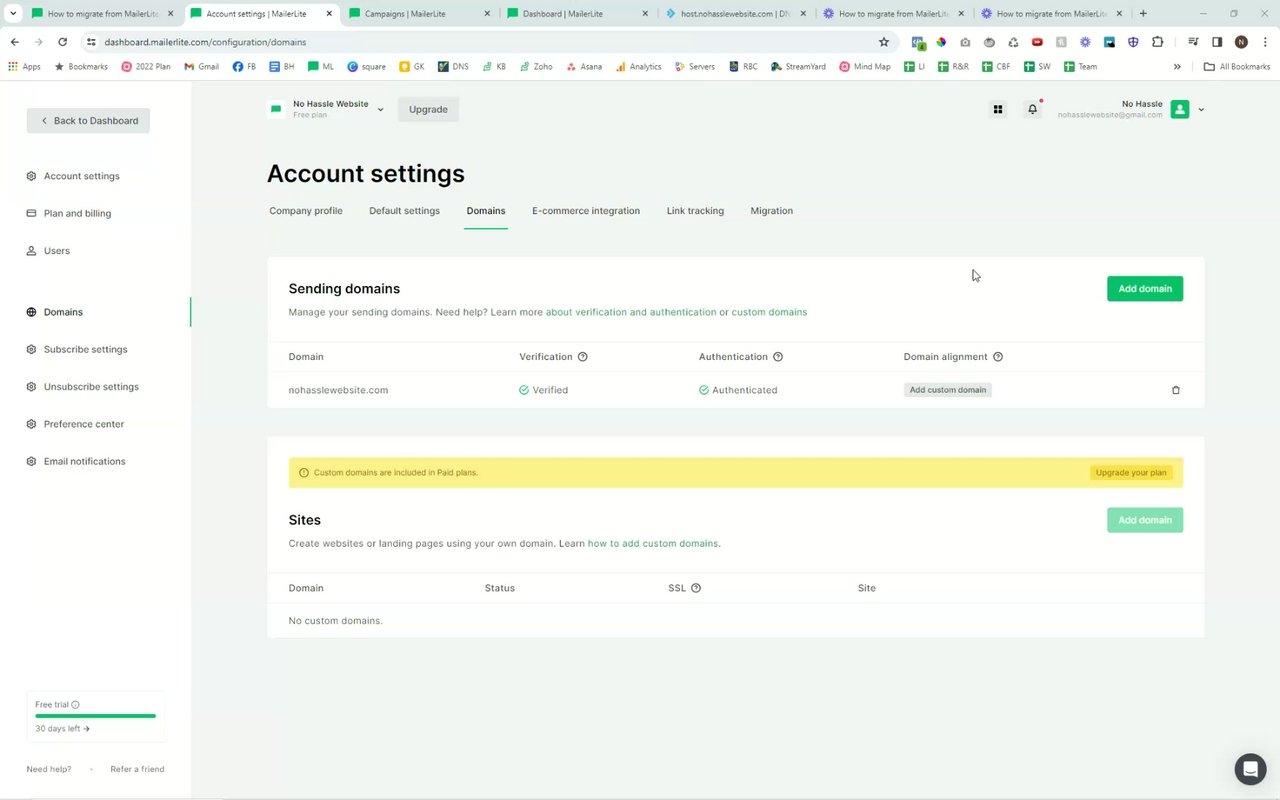Click Add custom domain button
The image size is (1280, 800).
(x=947, y=390)
